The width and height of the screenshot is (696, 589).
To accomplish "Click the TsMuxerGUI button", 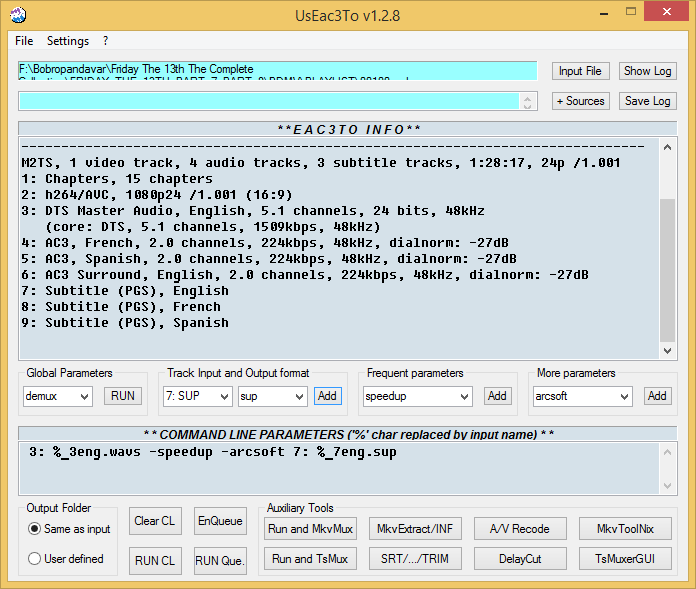I will 625,559.
